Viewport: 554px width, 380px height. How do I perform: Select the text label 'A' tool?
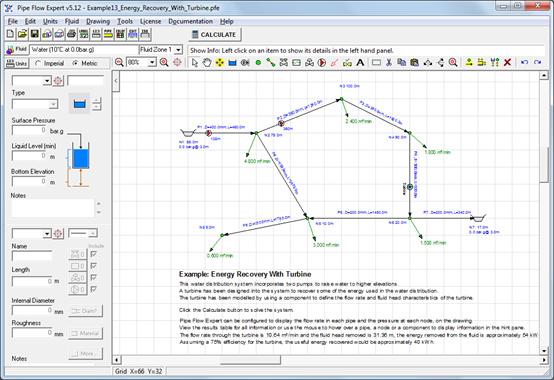tap(360, 63)
